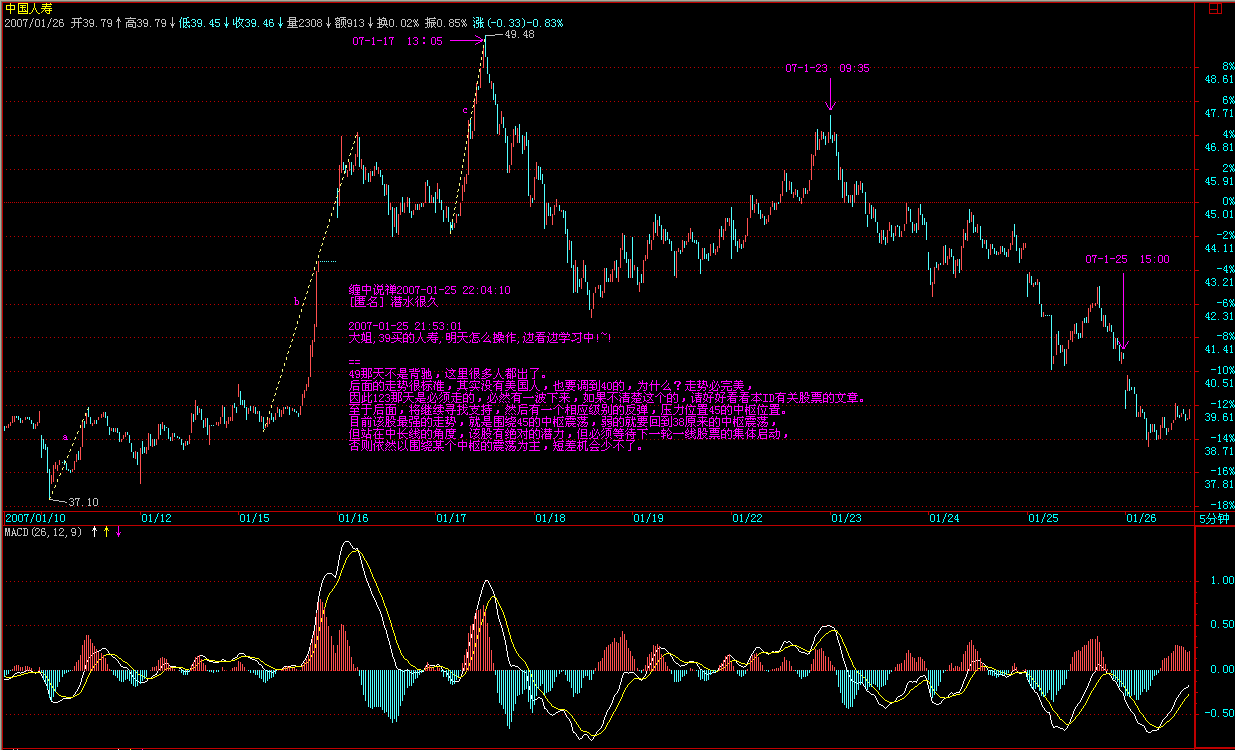1235x750 pixels.
Task: Click the yellow arrow beside MACD label
Action: pos(107,532)
